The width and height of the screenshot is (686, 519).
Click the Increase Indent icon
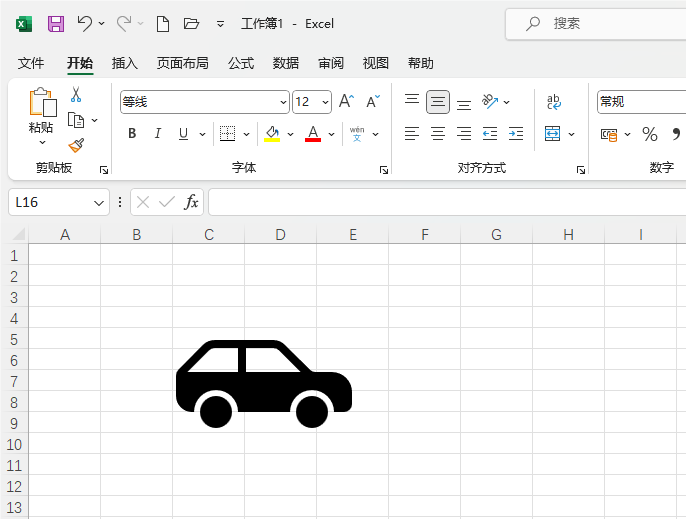tap(516, 134)
